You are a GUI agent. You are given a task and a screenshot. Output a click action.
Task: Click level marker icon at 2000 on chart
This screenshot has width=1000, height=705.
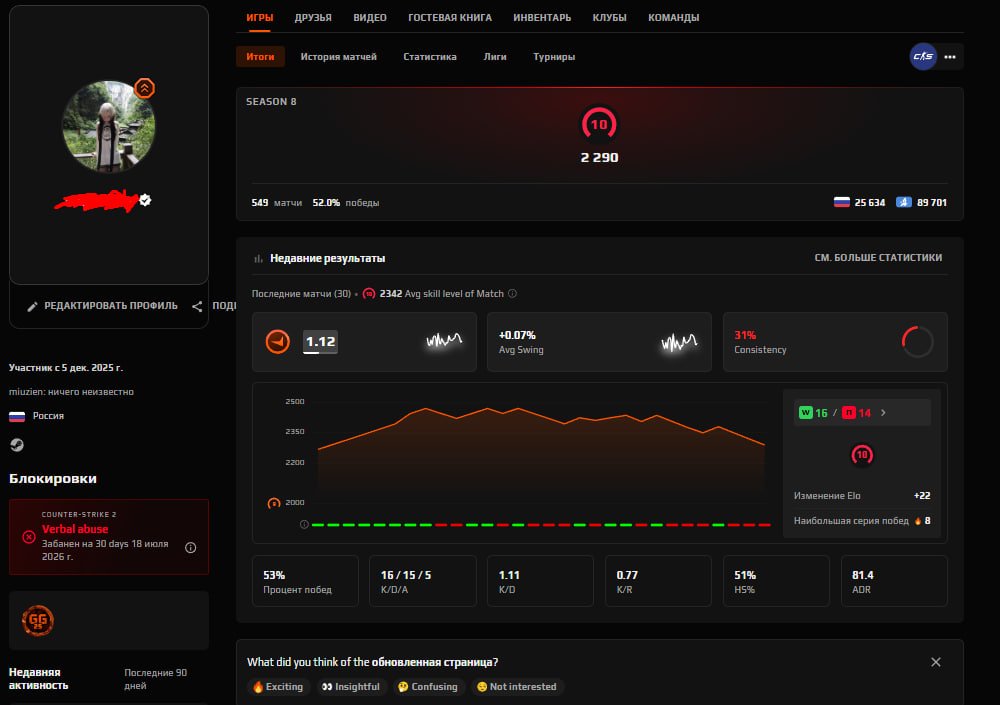(x=274, y=503)
